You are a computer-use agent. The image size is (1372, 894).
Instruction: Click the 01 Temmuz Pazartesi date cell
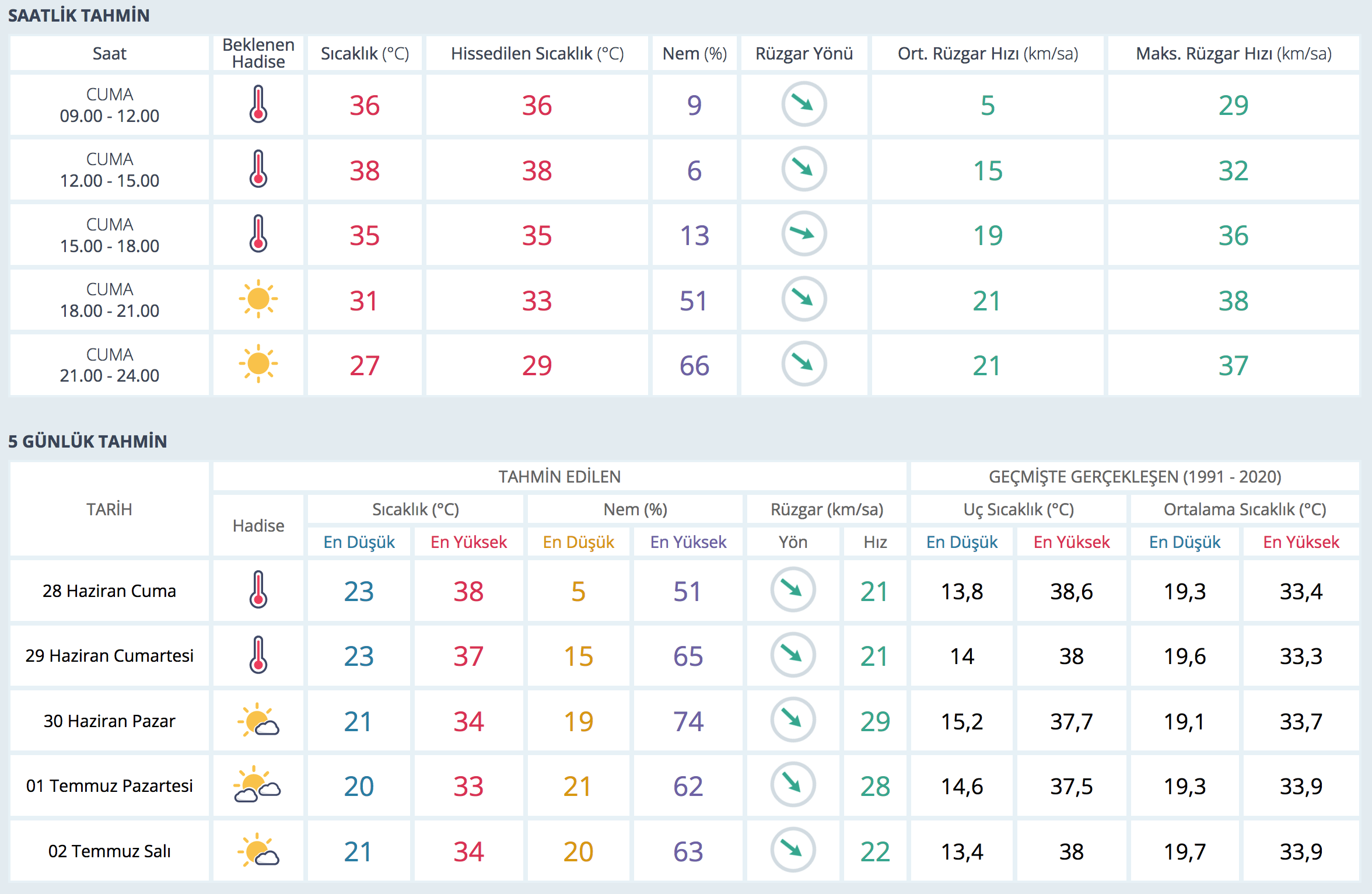tap(109, 786)
